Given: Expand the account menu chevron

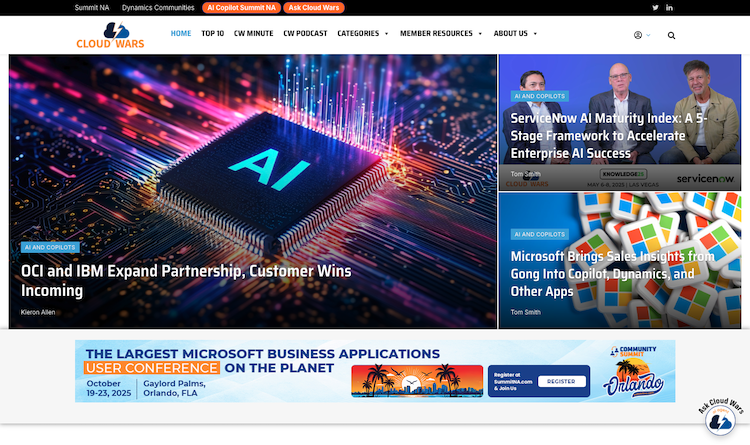Looking at the screenshot, I should click(x=648, y=35).
